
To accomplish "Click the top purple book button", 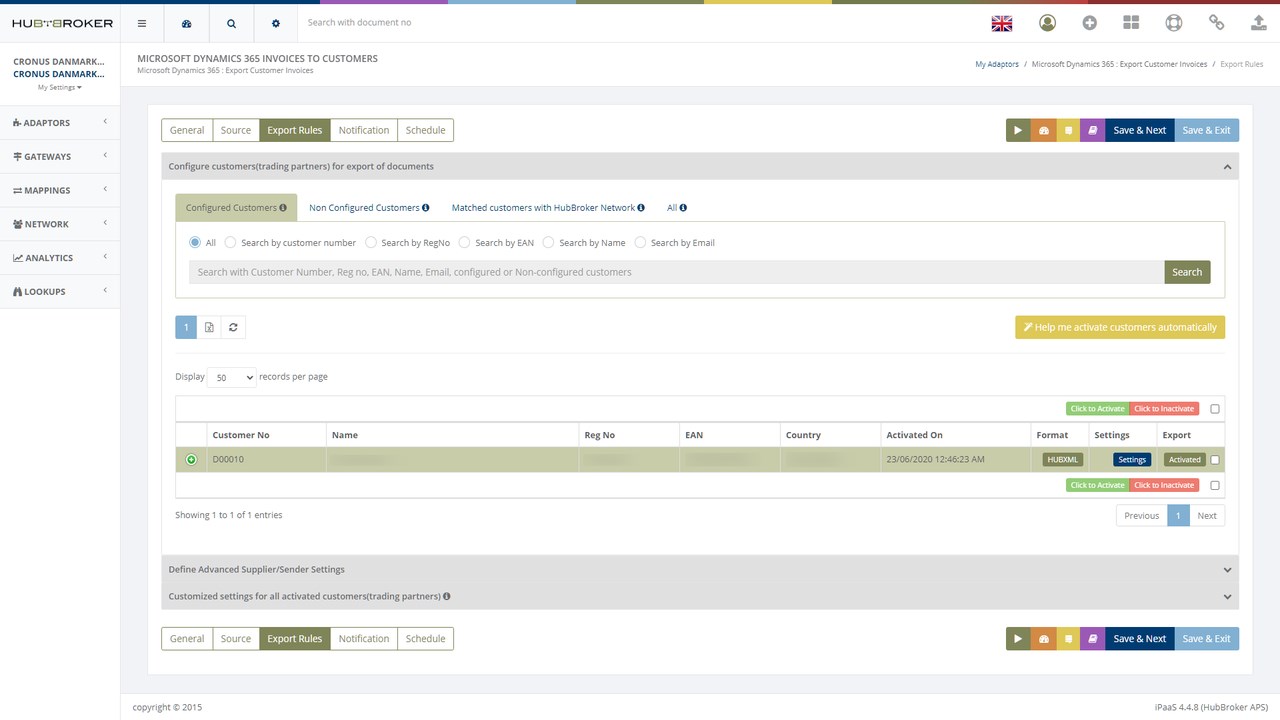I will tap(1093, 130).
